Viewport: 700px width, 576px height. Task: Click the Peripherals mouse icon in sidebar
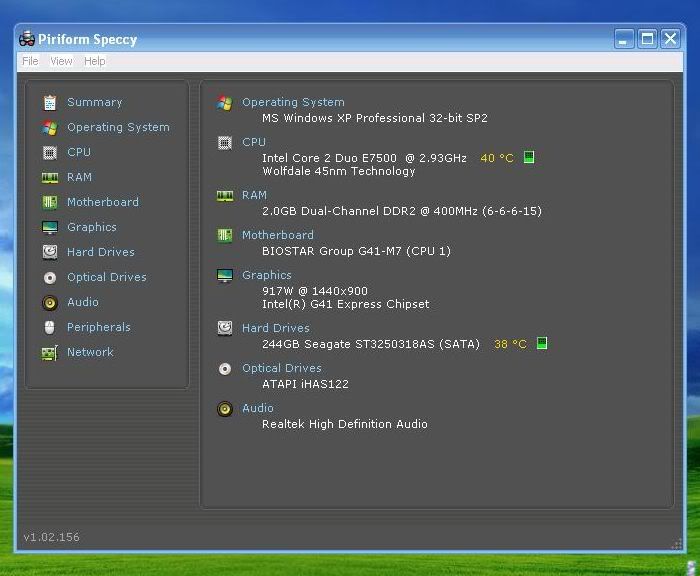pyautogui.click(x=50, y=327)
